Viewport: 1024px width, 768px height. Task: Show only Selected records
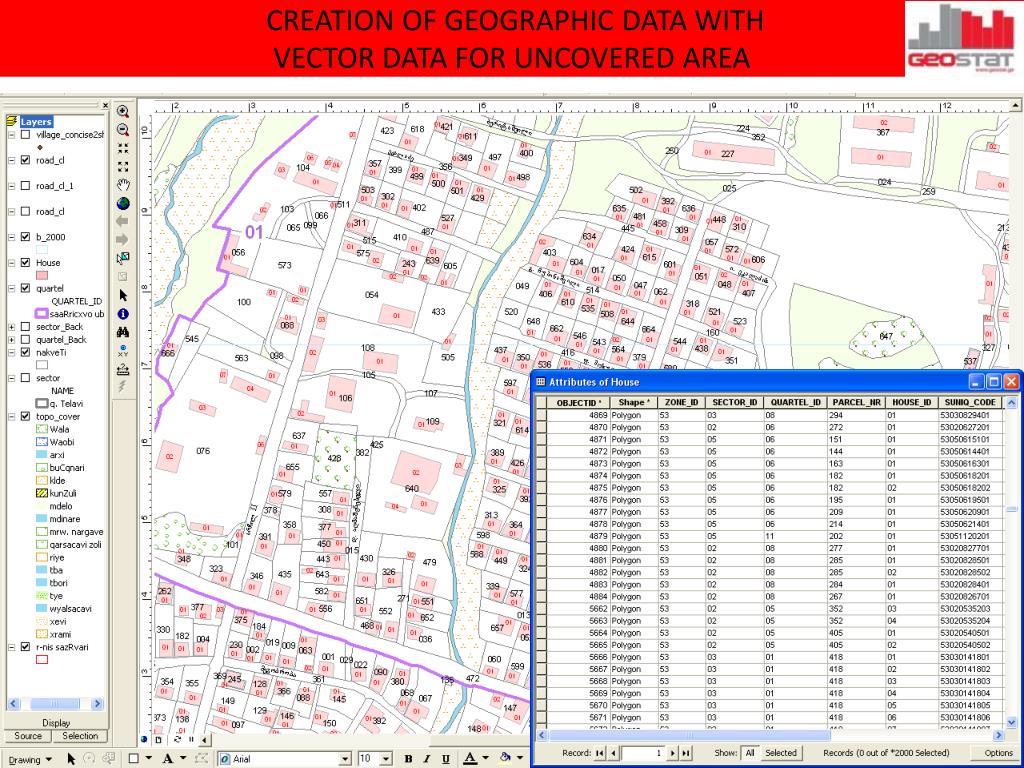780,753
